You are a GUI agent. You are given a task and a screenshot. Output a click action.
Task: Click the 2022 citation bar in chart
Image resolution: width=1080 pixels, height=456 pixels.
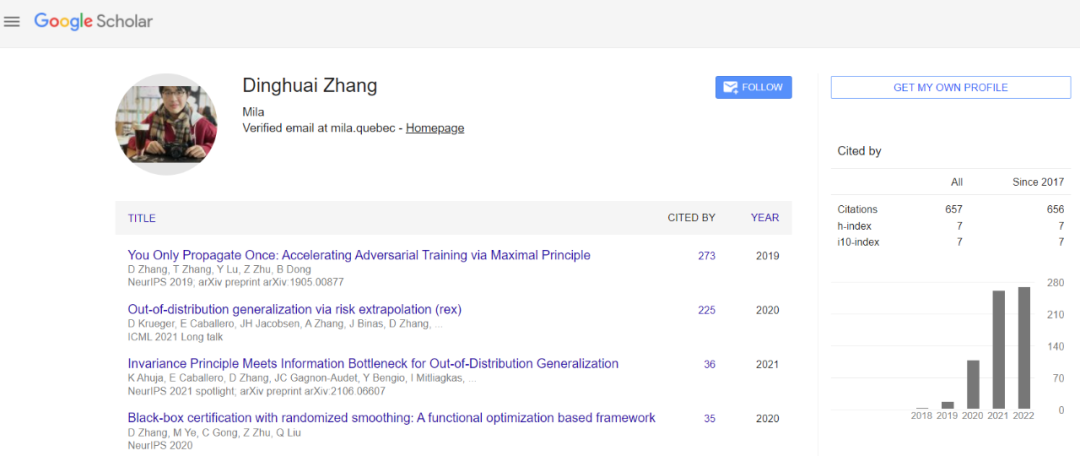click(x=1023, y=348)
